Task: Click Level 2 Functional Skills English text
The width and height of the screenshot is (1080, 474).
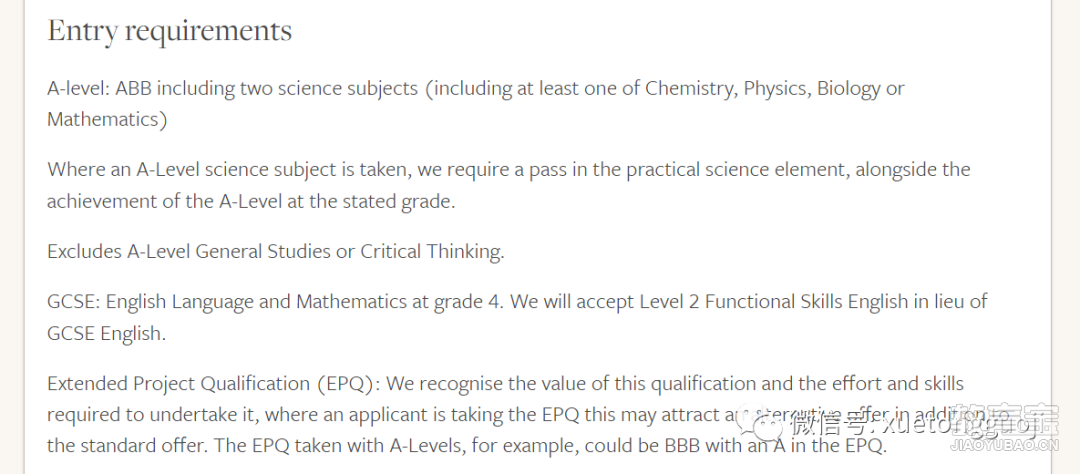Action: pyautogui.click(x=773, y=302)
